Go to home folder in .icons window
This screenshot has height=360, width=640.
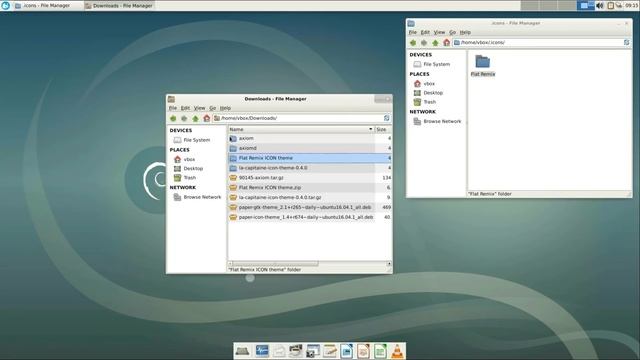point(447,43)
